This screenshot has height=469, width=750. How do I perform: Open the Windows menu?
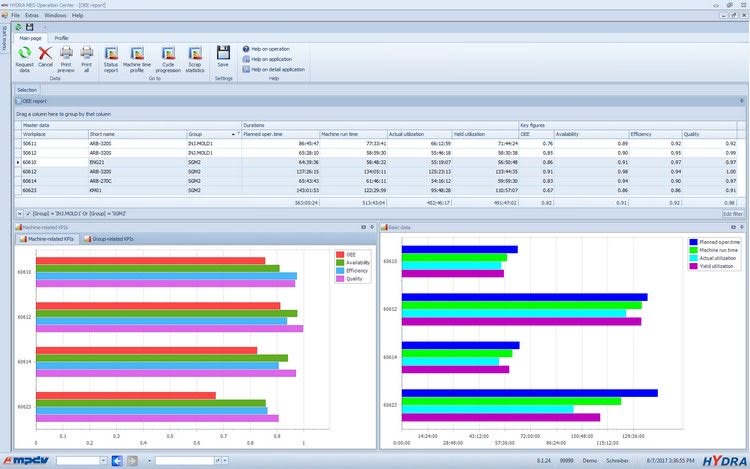coord(55,15)
